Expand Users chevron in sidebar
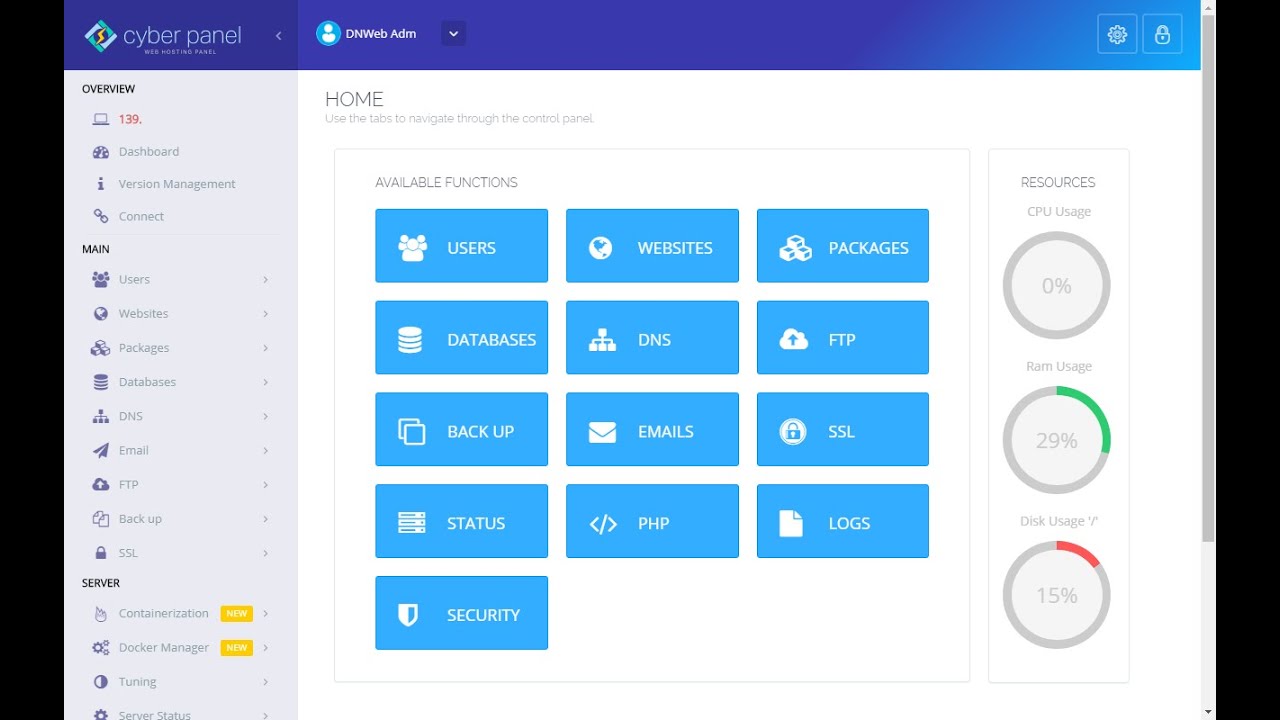Screen dimensions: 1280x720 pyautogui.click(x=265, y=280)
